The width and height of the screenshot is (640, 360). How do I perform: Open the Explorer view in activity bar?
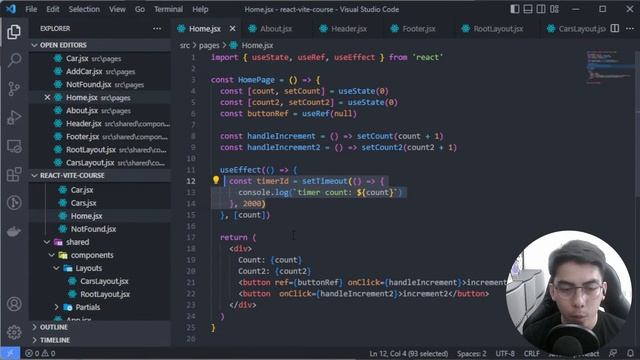pyautogui.click(x=14, y=31)
